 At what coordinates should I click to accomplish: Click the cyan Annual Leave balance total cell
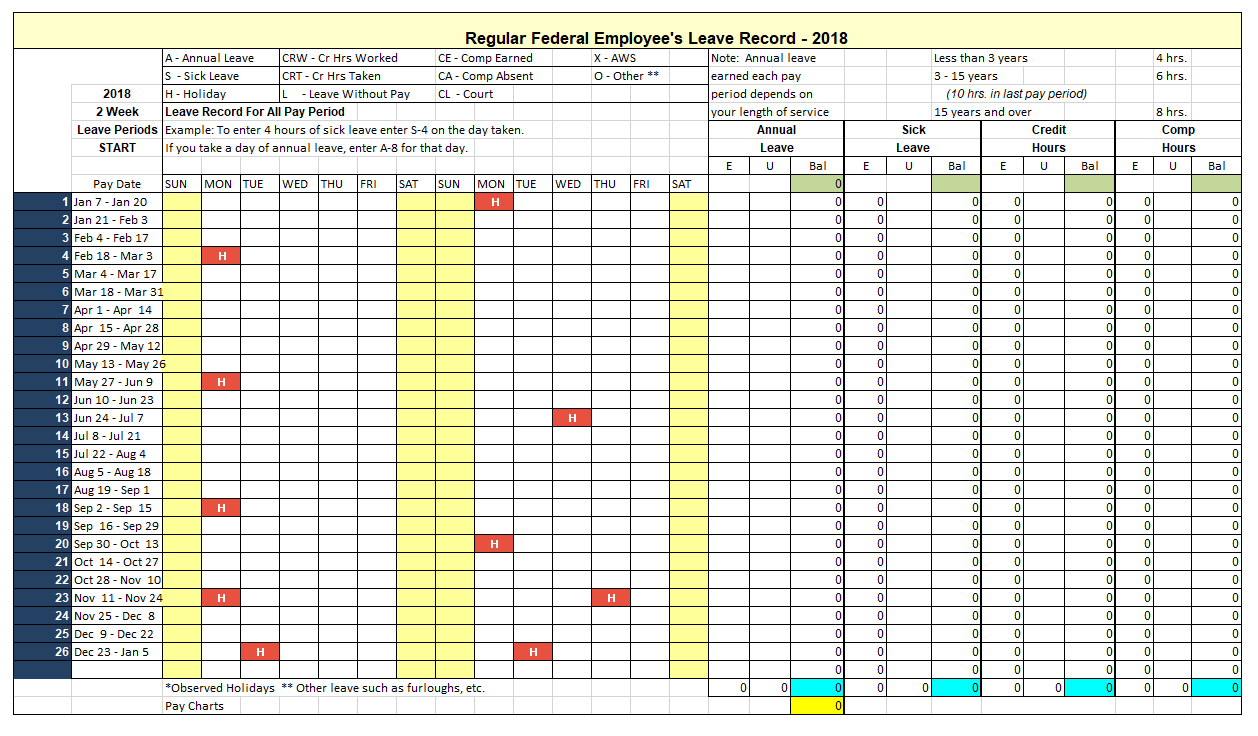coord(817,688)
